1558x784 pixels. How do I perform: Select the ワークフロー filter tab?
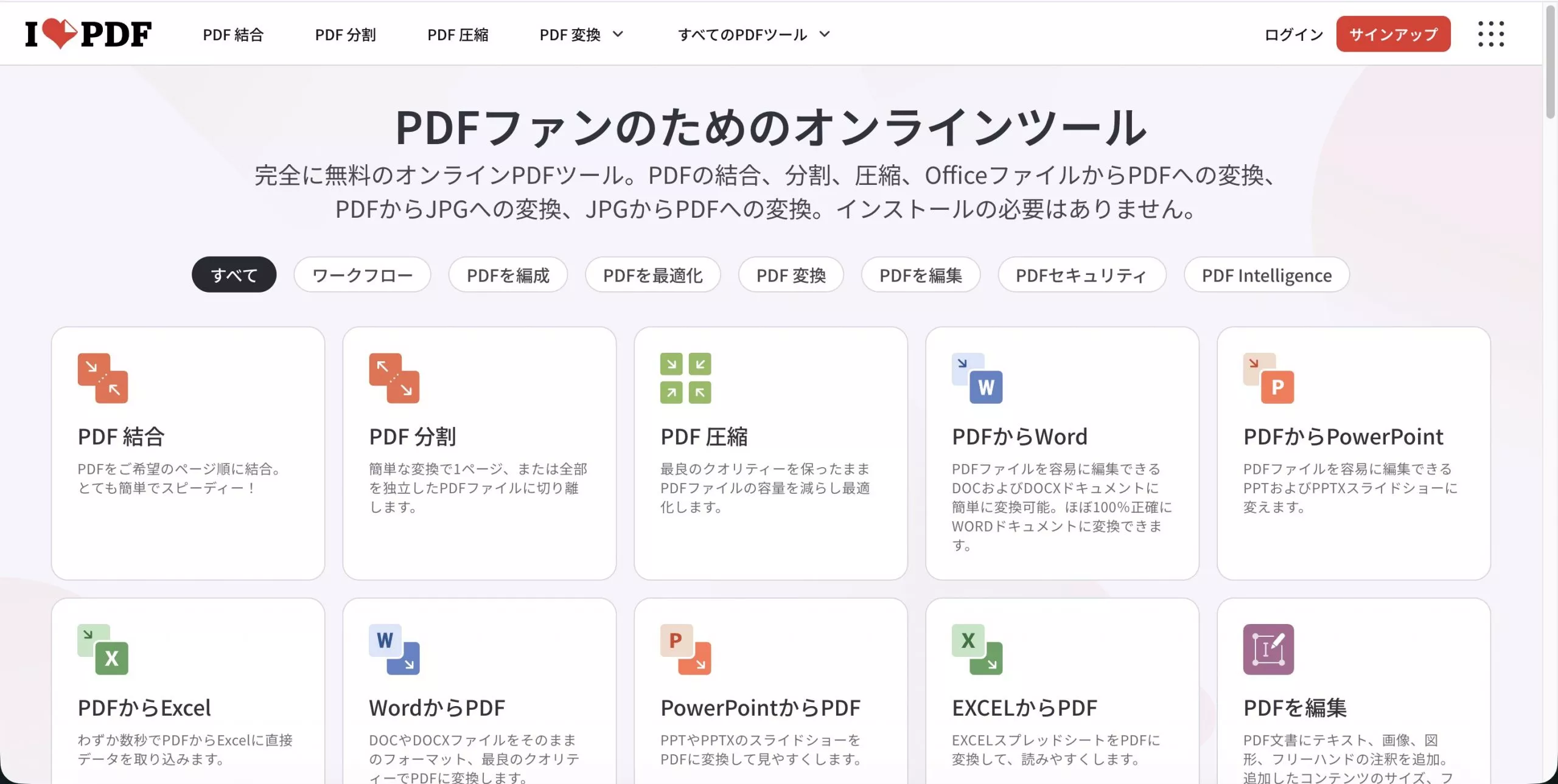click(x=363, y=275)
